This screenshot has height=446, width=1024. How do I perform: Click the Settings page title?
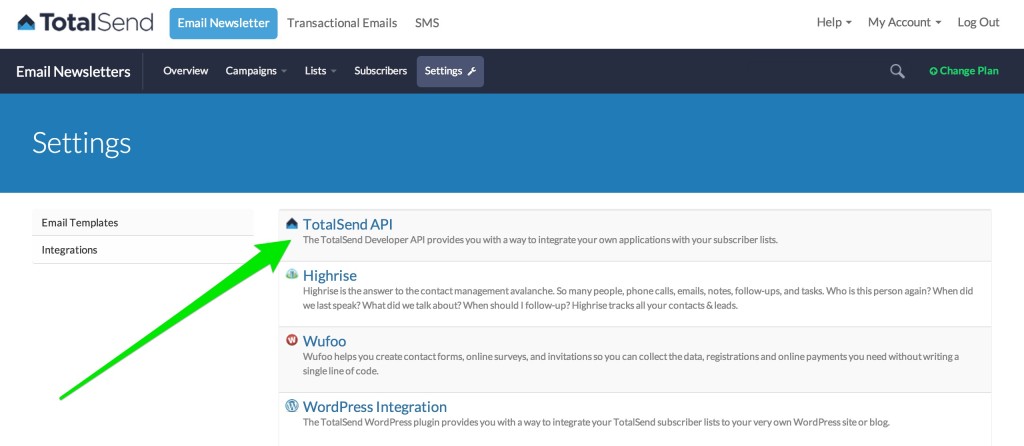click(x=82, y=143)
